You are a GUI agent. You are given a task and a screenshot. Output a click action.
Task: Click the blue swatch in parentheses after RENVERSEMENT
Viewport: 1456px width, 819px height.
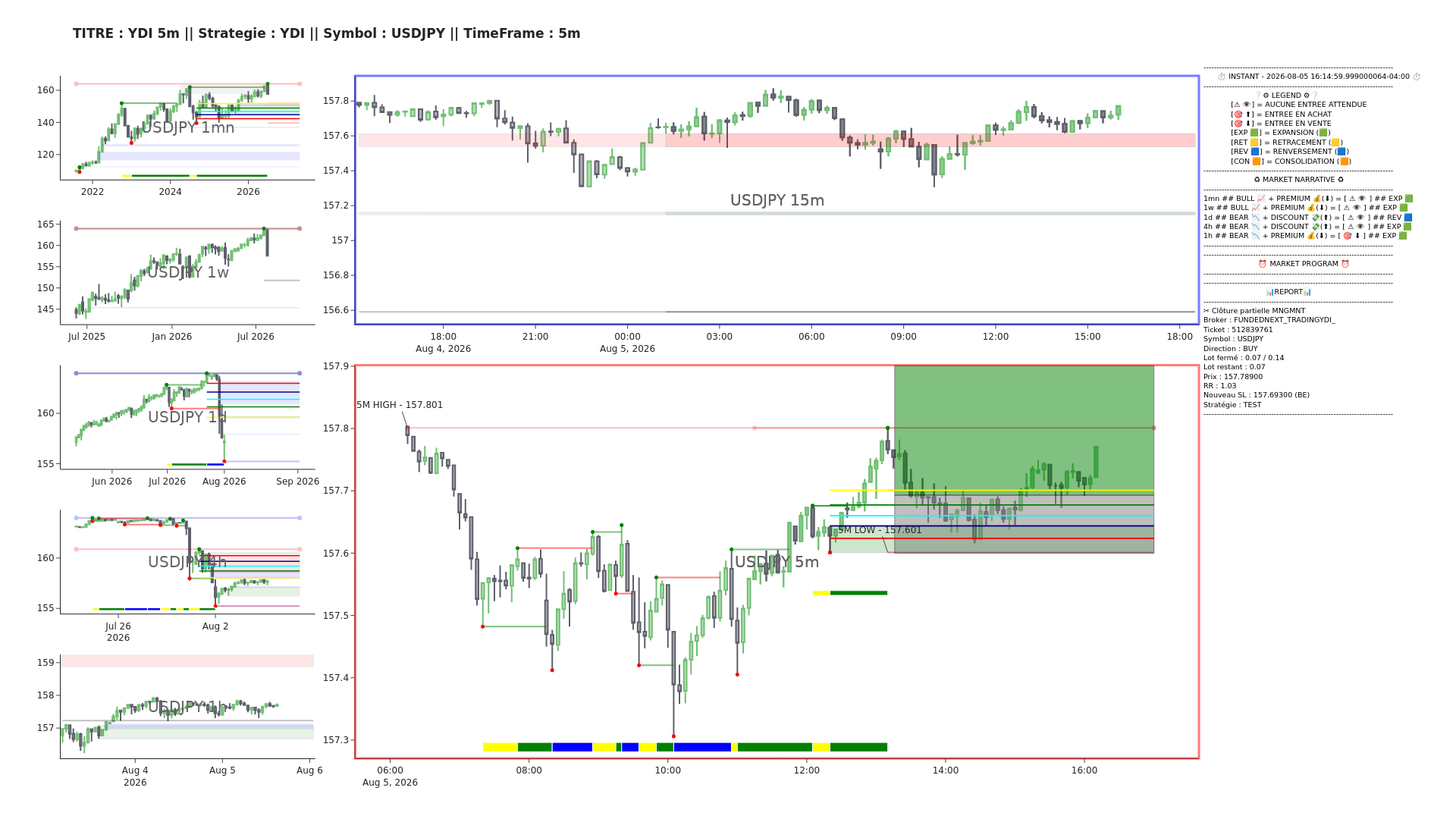[1341, 152]
